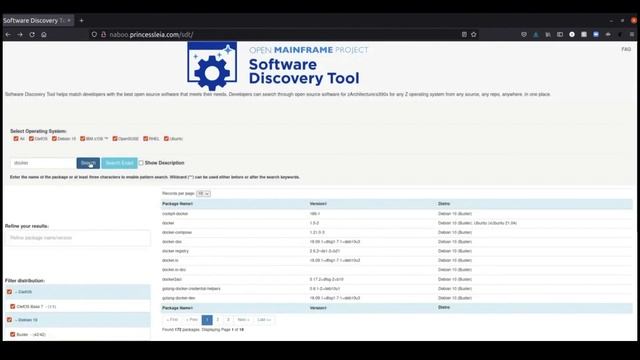Close the Software Discovery Tool tab
640x360 pixels.
[69, 20]
